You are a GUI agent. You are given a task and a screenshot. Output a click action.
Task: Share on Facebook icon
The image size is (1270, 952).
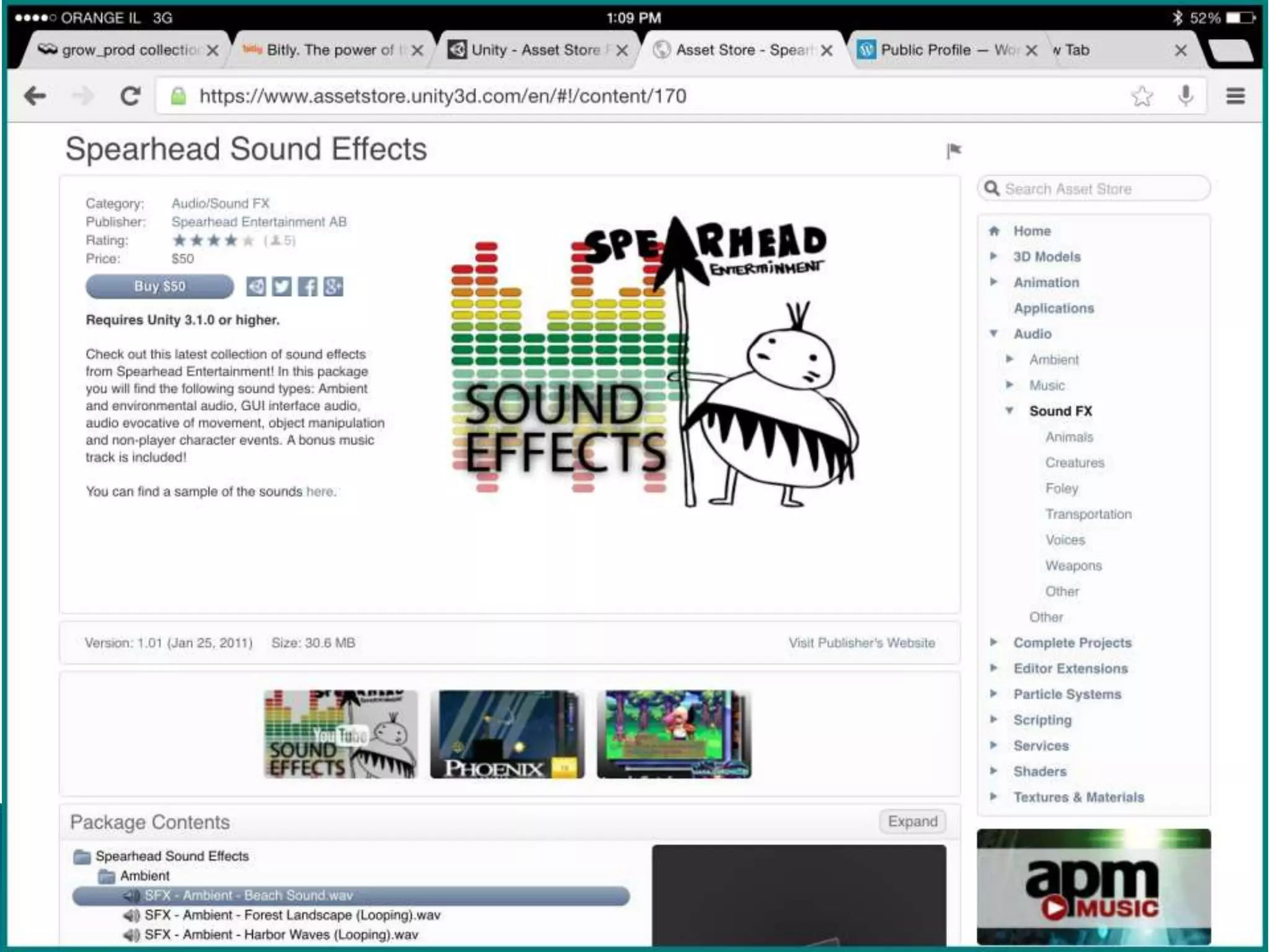pyautogui.click(x=308, y=286)
